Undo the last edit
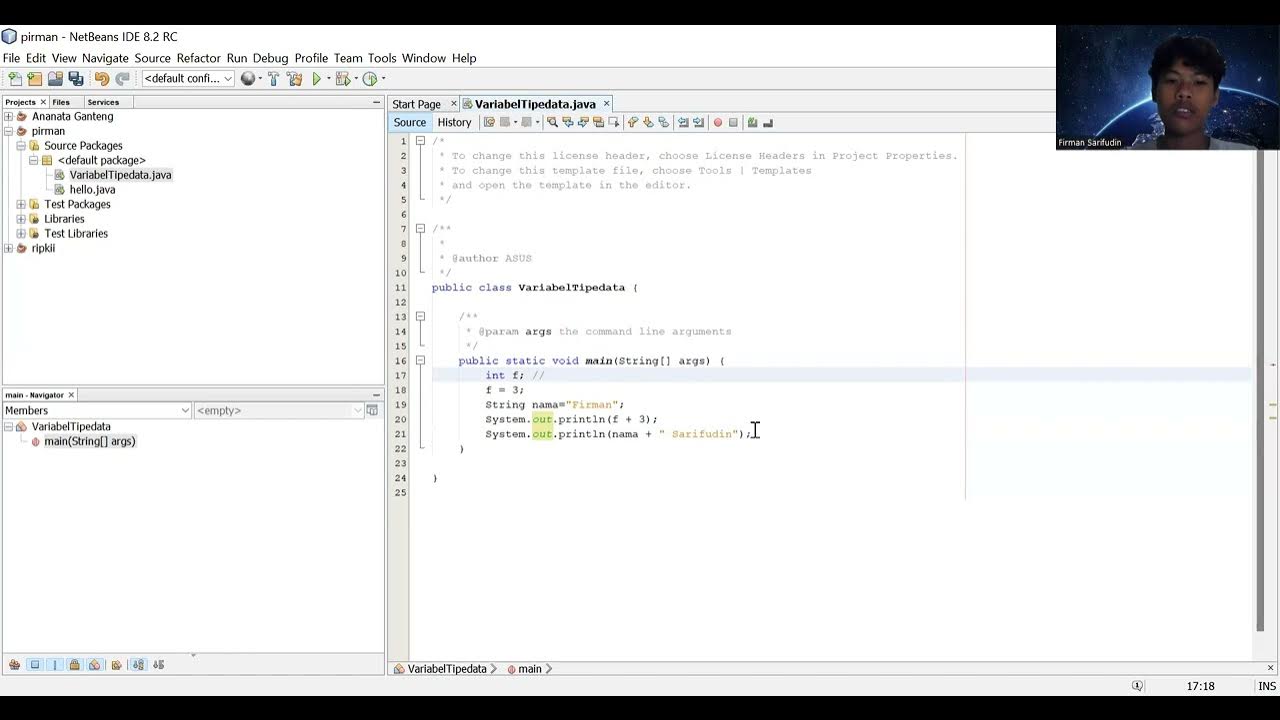This screenshot has width=1280, height=720. coord(101,79)
